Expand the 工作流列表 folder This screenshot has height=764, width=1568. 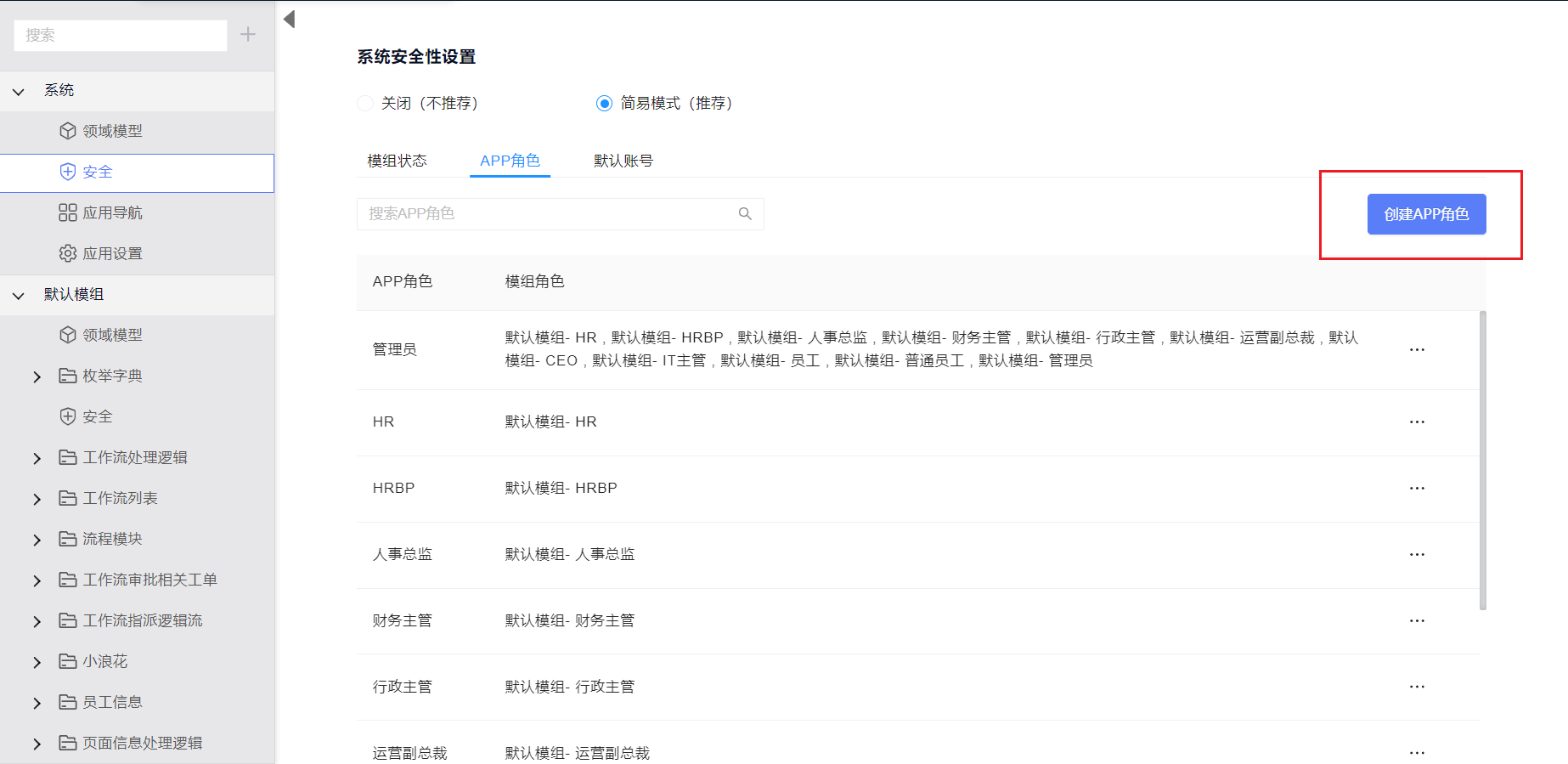pyautogui.click(x=37, y=499)
